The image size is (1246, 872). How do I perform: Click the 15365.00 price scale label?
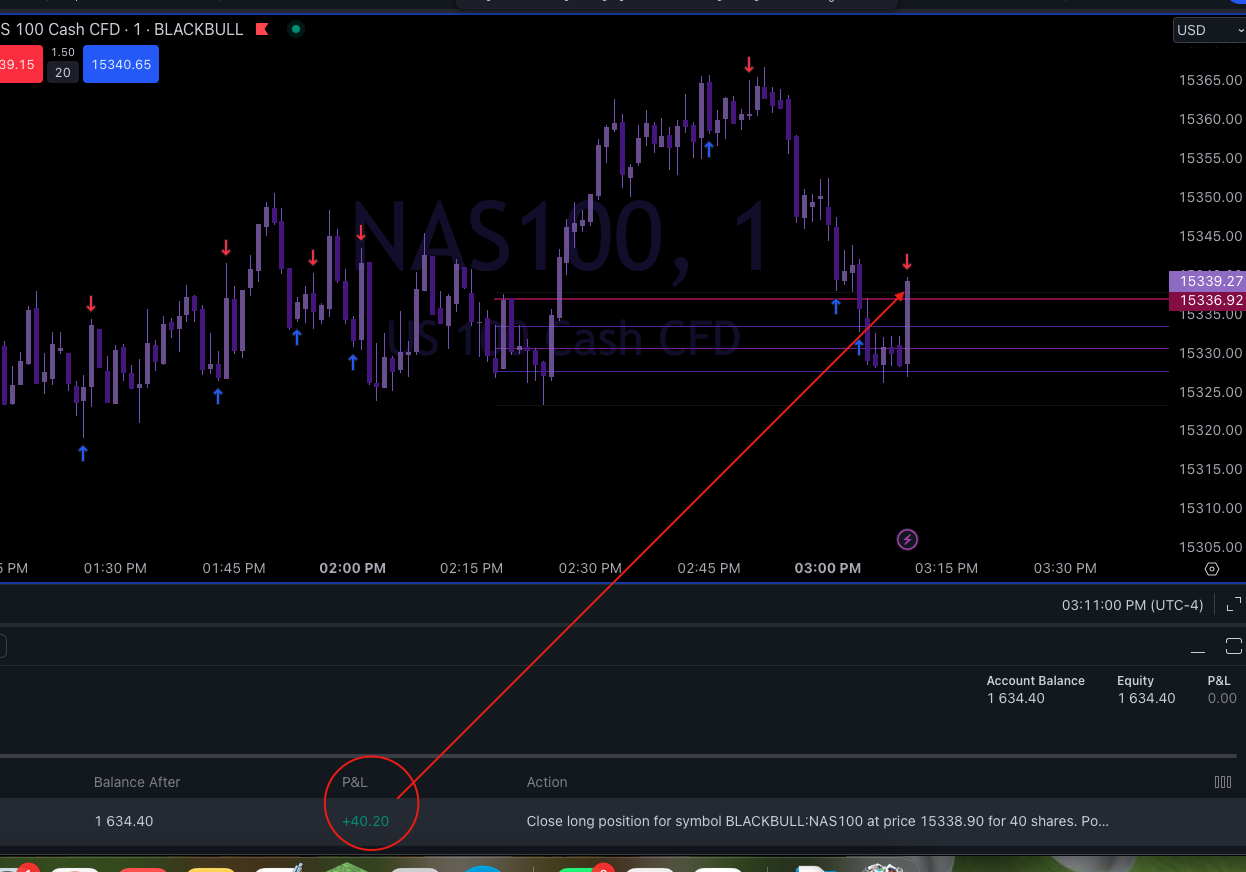coord(1210,80)
